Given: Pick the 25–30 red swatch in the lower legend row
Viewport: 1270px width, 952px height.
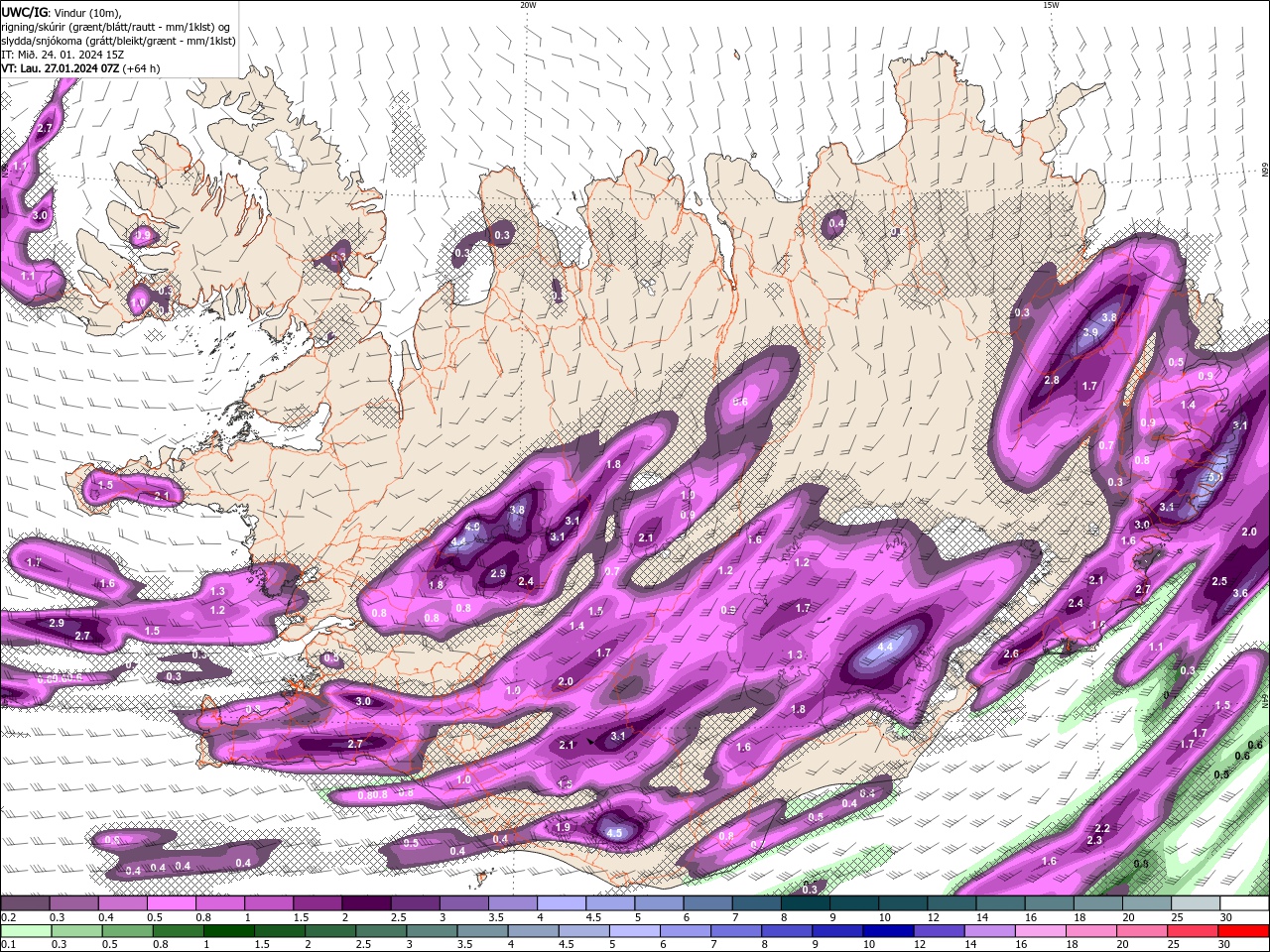Looking at the screenshot, I should [x=1195, y=931].
